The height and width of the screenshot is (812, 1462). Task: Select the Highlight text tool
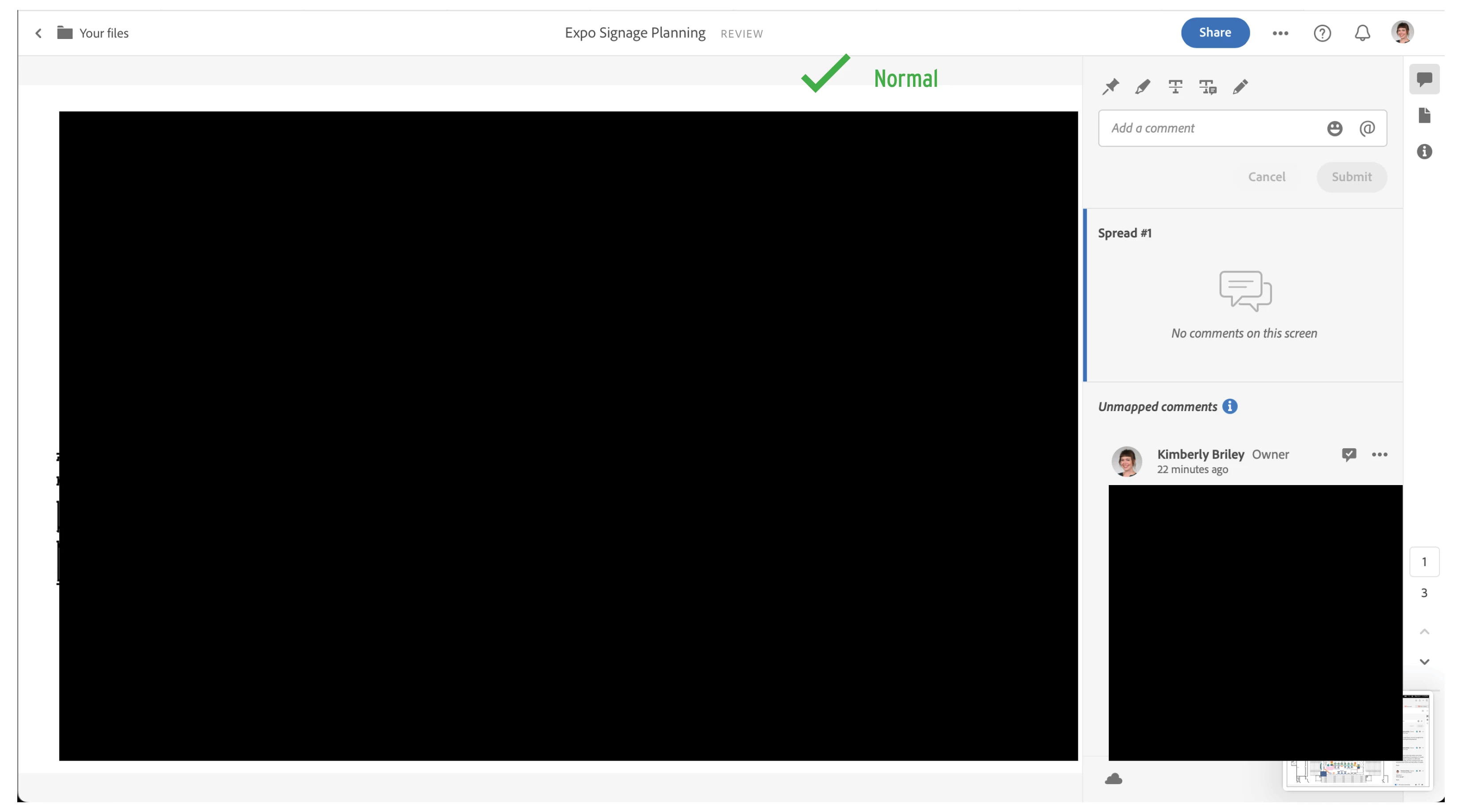(1143, 87)
